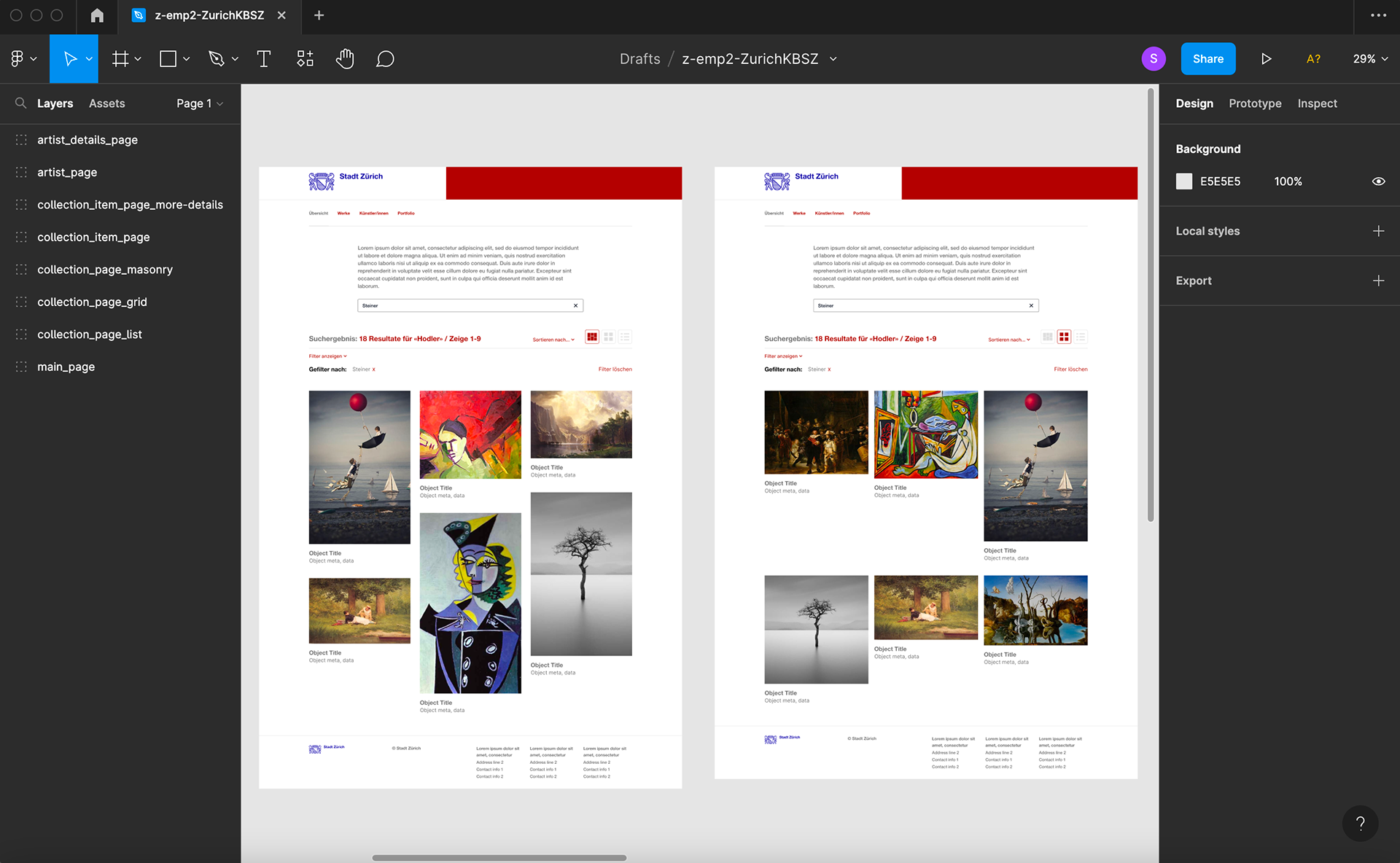Click the E5E5E5 background color swatch
The width and height of the screenshot is (1400, 863).
[1183, 181]
